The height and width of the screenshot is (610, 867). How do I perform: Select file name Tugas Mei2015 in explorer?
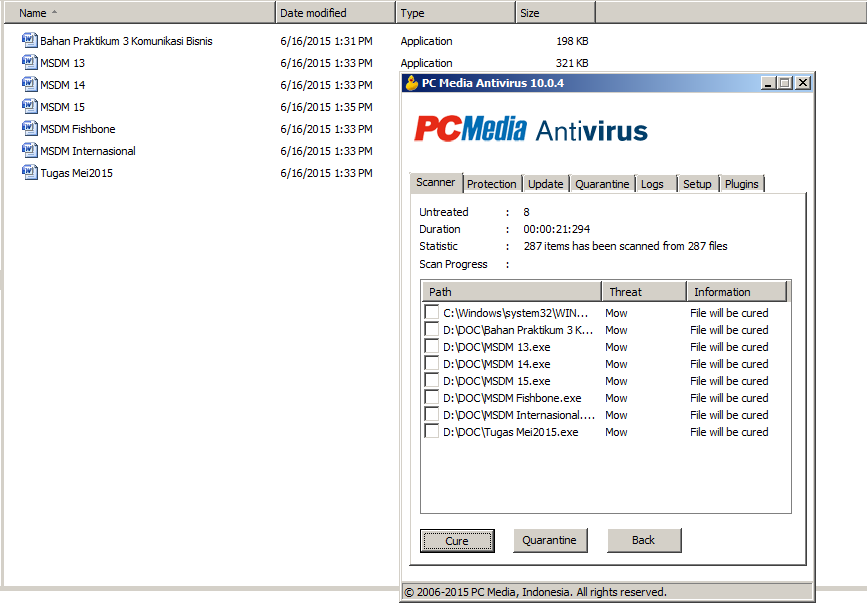[x=76, y=173]
